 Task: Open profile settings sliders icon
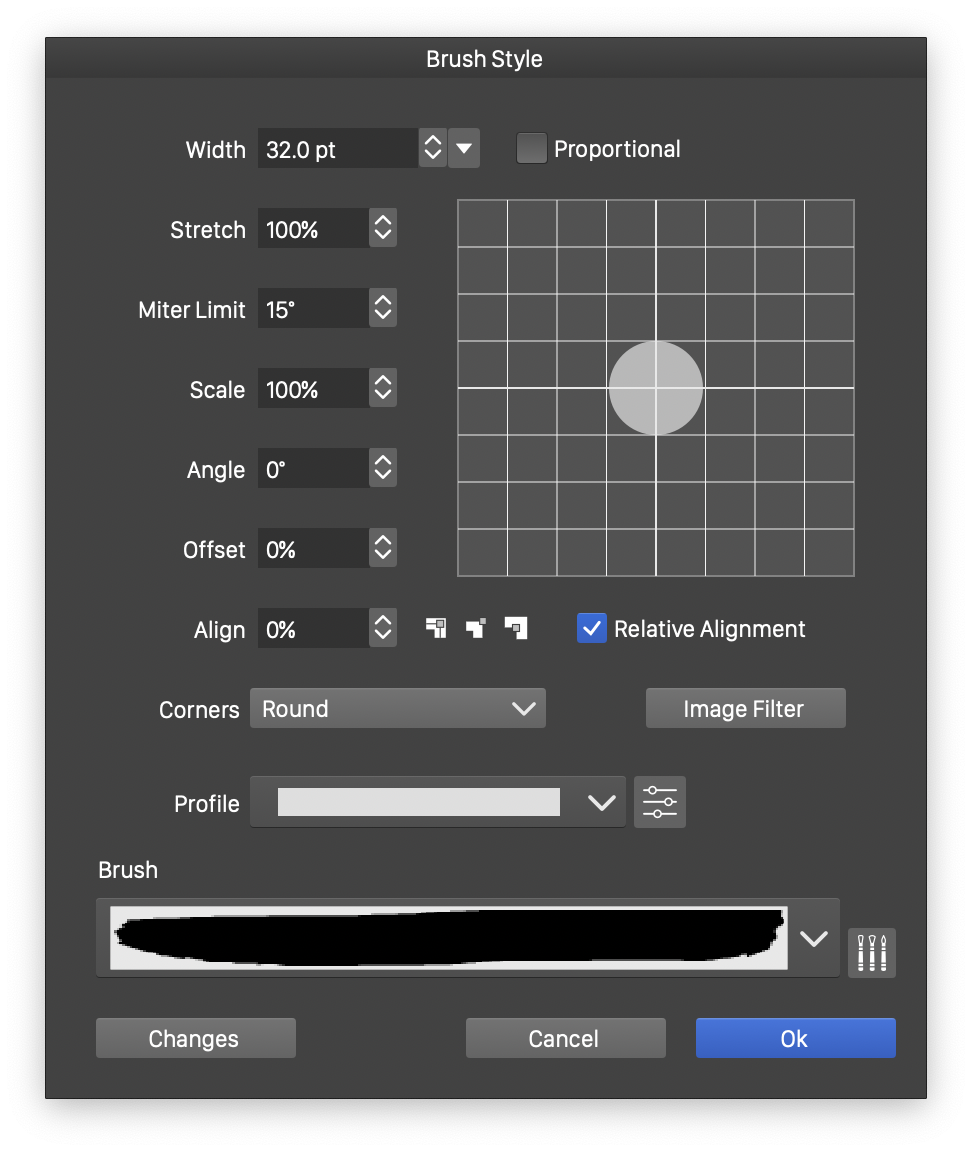(x=660, y=802)
